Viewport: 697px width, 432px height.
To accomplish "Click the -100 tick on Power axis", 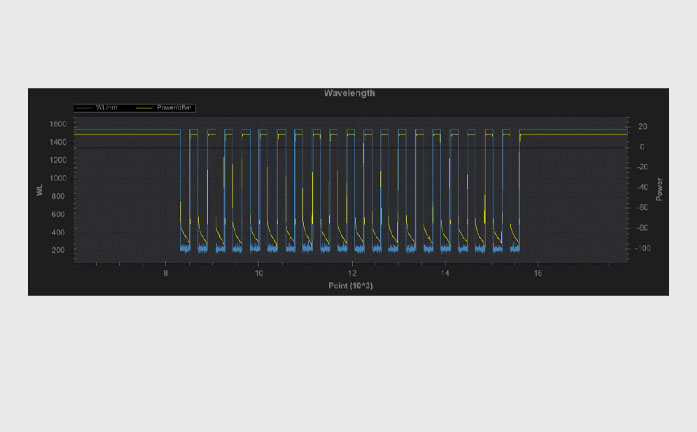I will (x=643, y=248).
